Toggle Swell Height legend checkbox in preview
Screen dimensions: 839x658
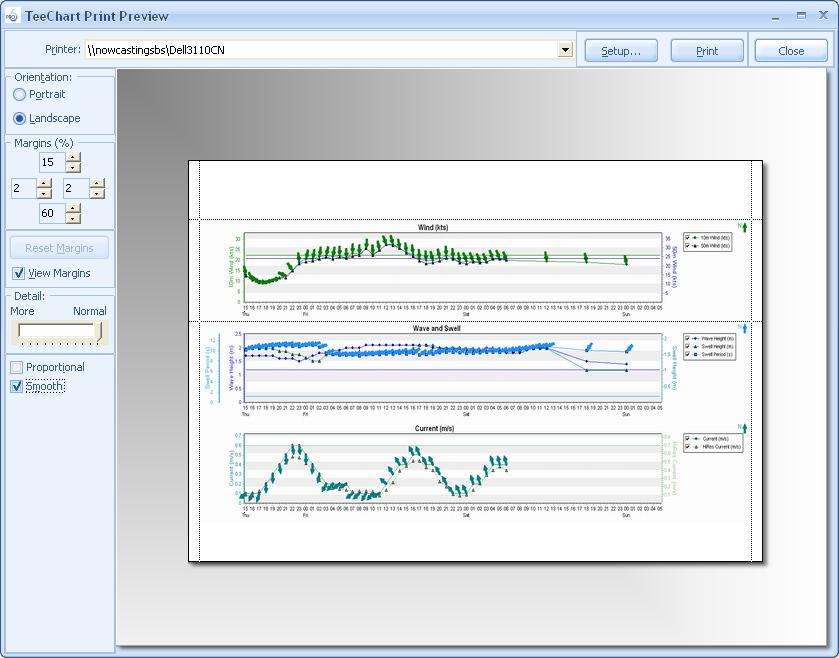pyautogui.click(x=688, y=347)
